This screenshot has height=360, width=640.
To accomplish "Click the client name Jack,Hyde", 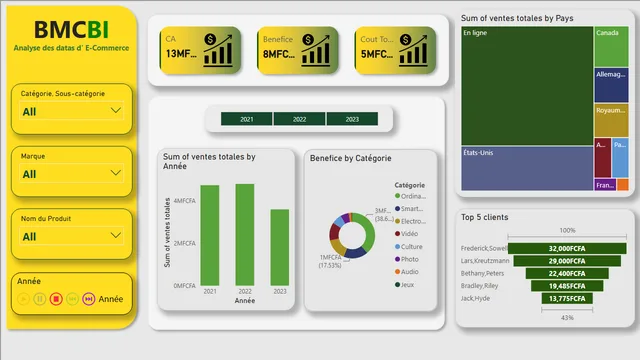I will [x=476, y=298].
